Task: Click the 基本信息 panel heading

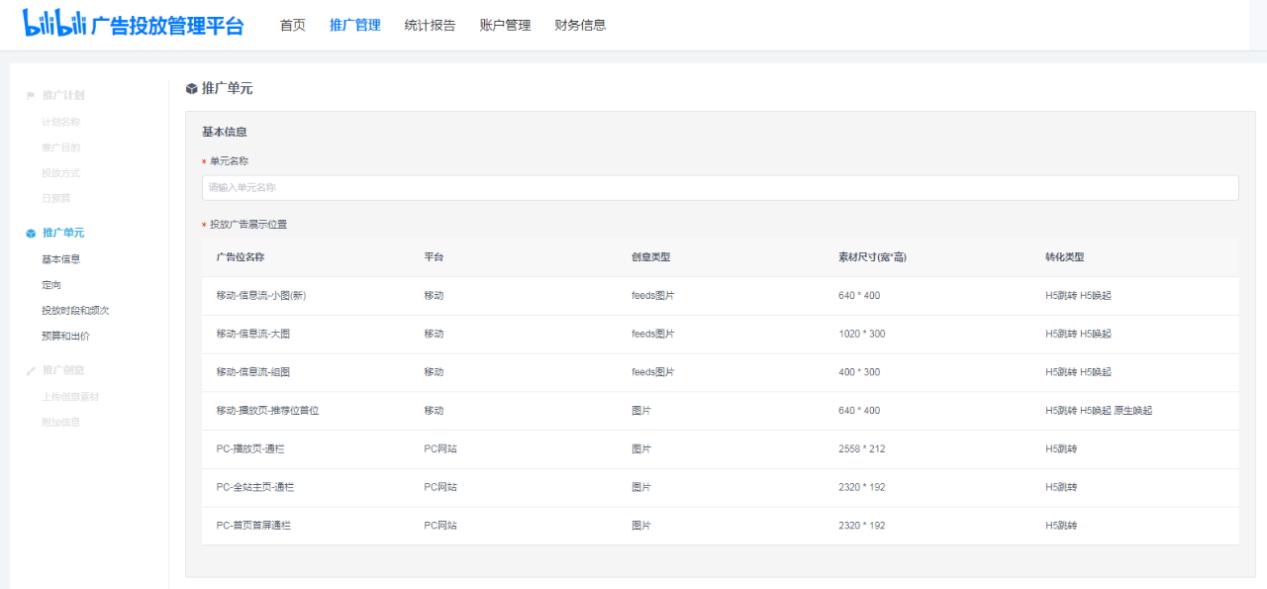Action: pyautogui.click(x=225, y=132)
